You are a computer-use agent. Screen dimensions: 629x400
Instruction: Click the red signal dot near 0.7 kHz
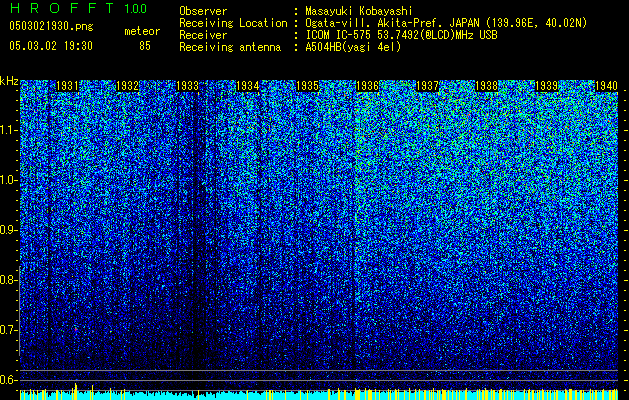75,329
